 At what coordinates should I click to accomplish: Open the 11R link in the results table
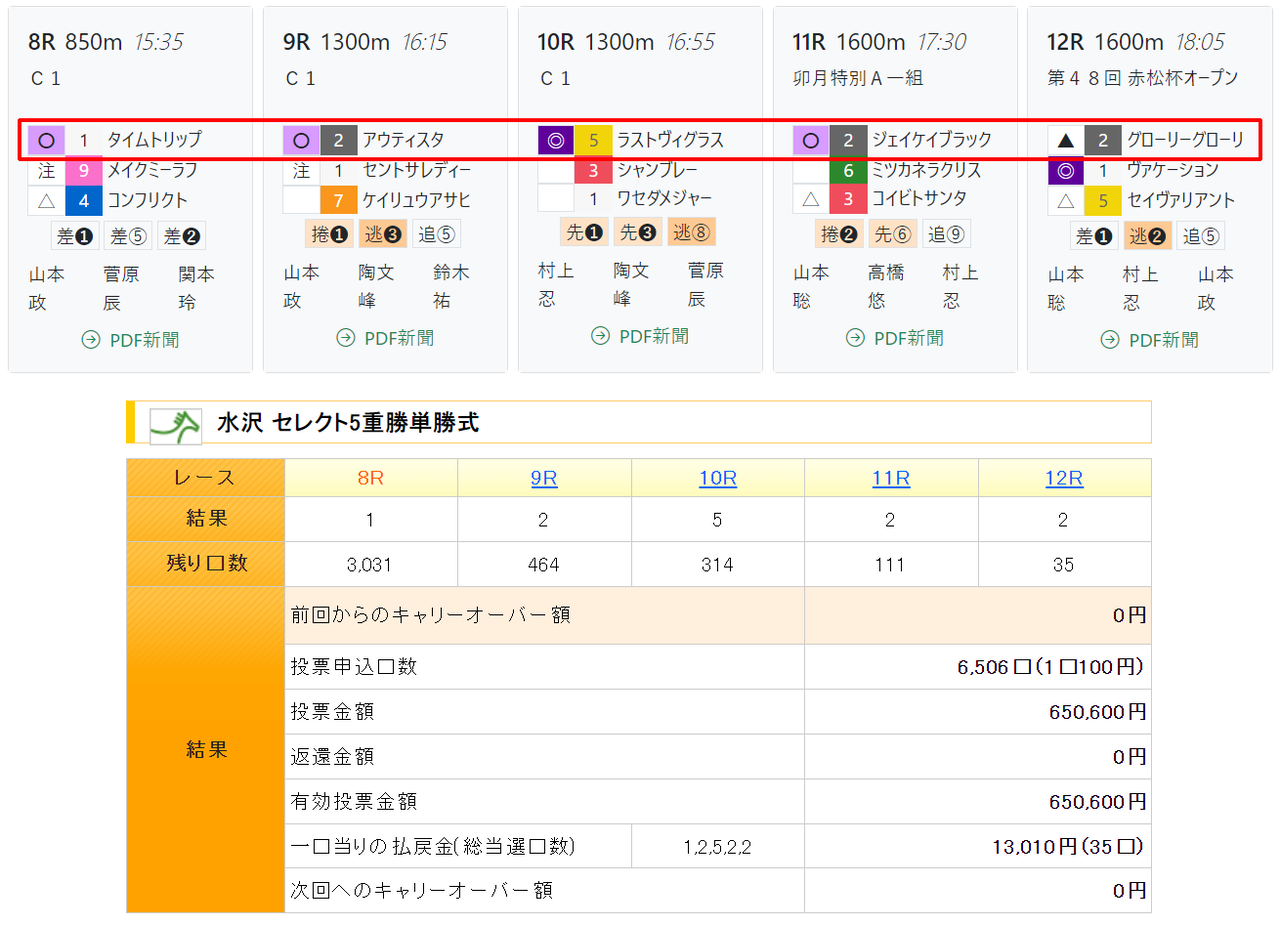pos(891,478)
